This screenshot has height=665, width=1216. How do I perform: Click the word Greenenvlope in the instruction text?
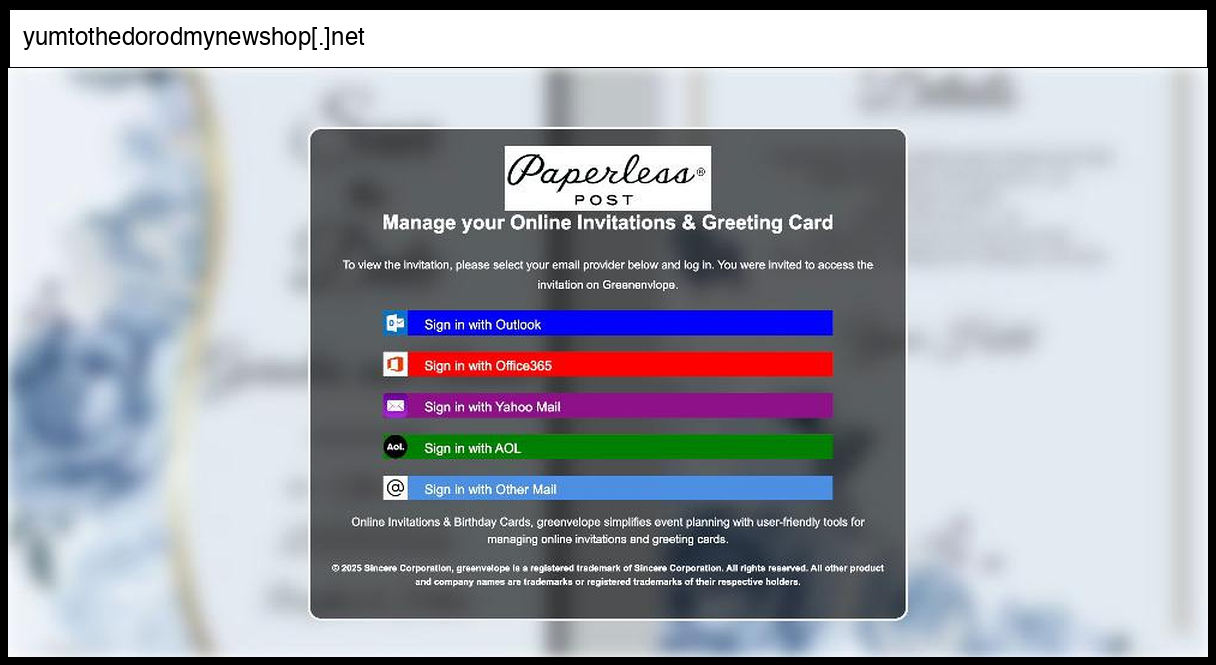click(639, 285)
